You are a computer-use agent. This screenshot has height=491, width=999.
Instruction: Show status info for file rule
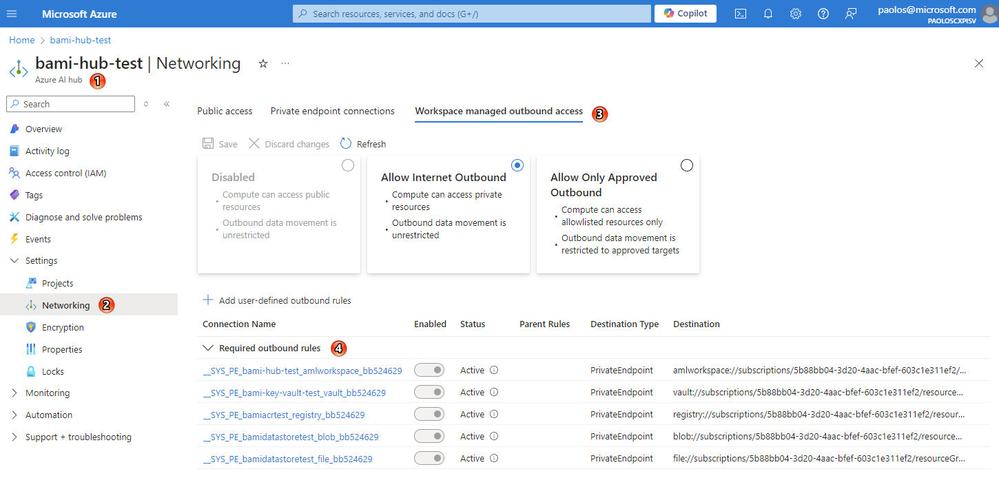pyautogui.click(x=494, y=459)
